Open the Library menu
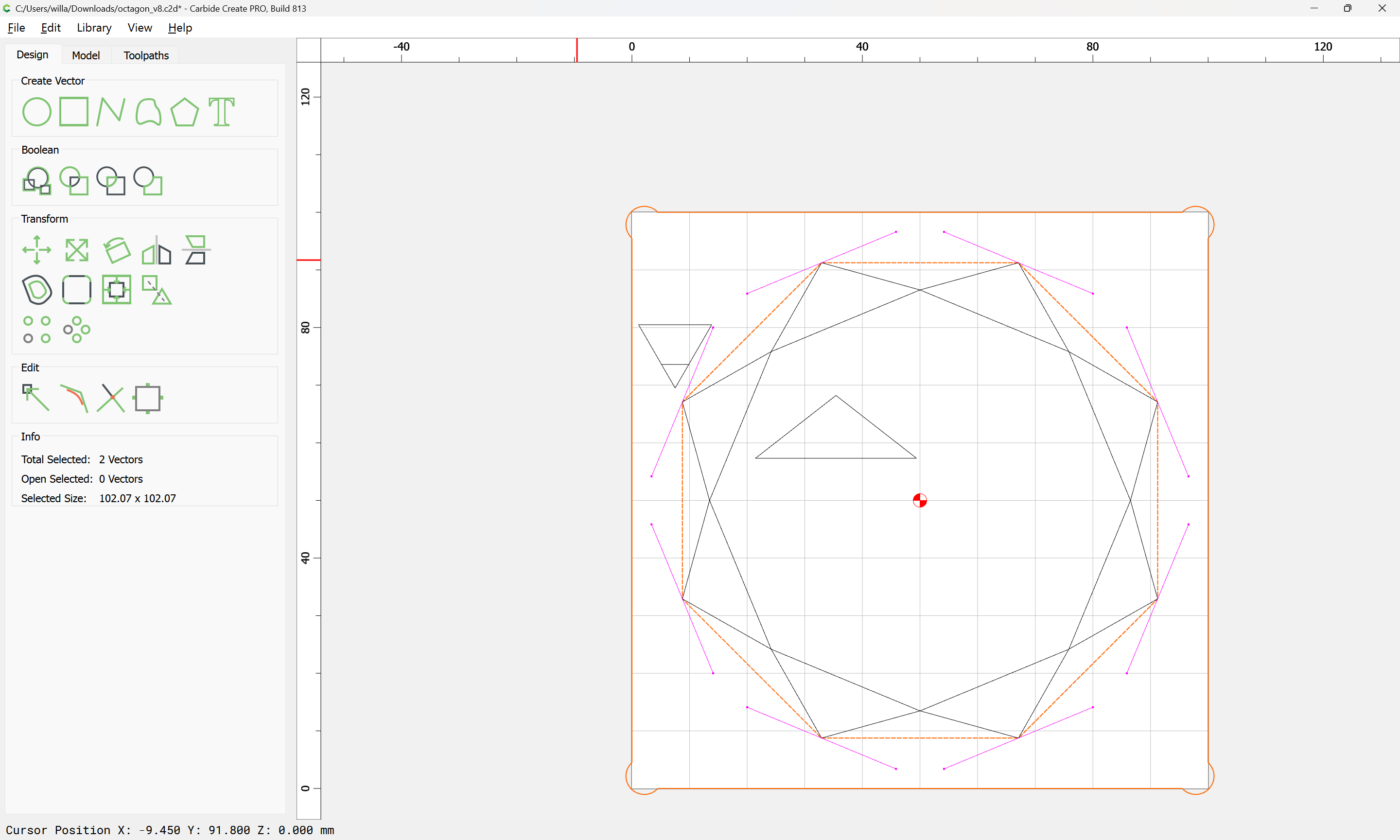1400x840 pixels. [94, 28]
